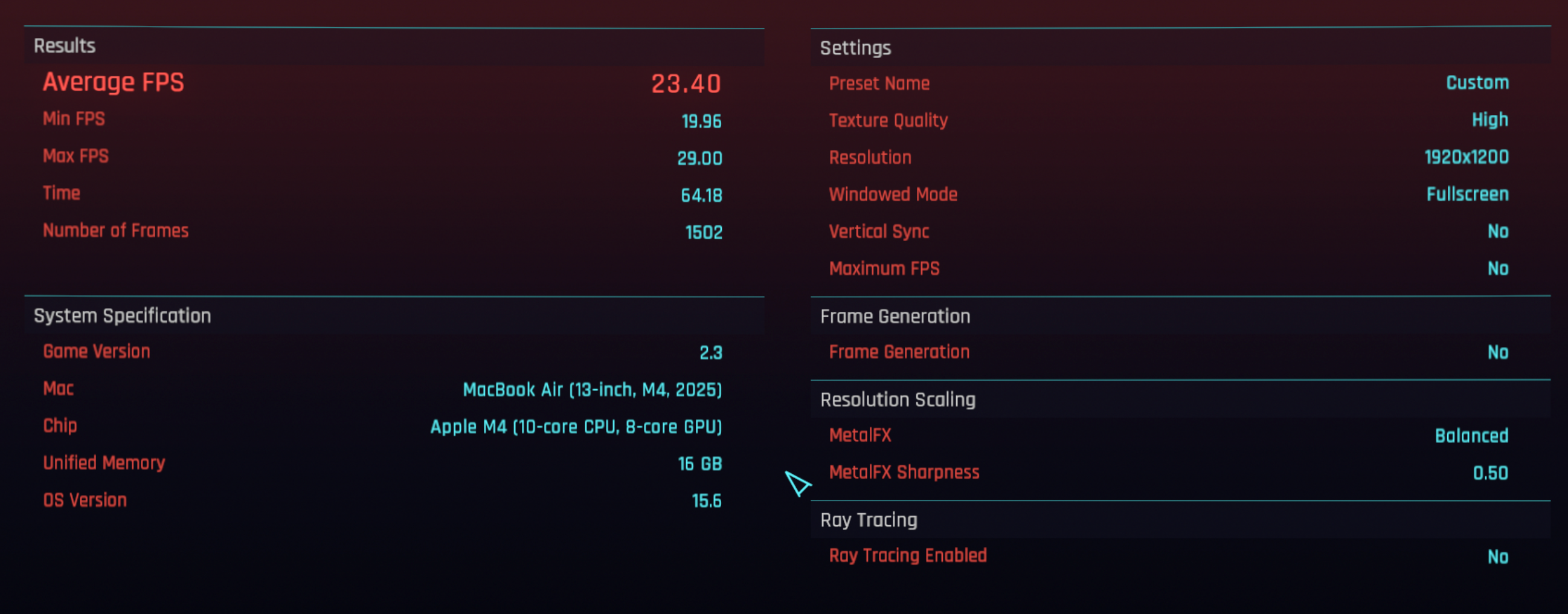Viewport: 1568px width, 614px height.
Task: Toggle the Vertical Sync No value
Action: pyautogui.click(x=1498, y=231)
